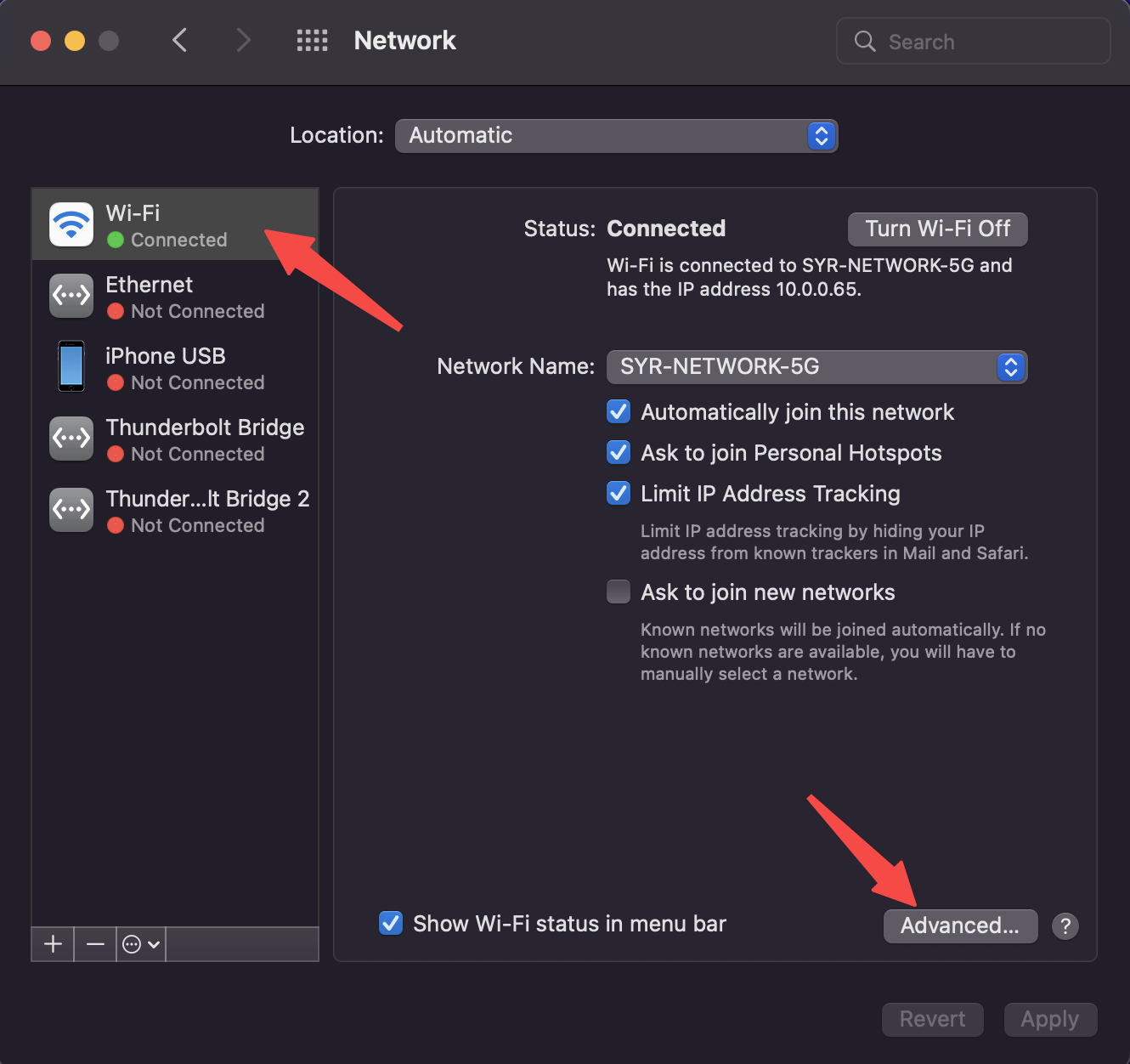Open the service action menu with ellipsis
This screenshot has height=1064, width=1130.
(140, 944)
